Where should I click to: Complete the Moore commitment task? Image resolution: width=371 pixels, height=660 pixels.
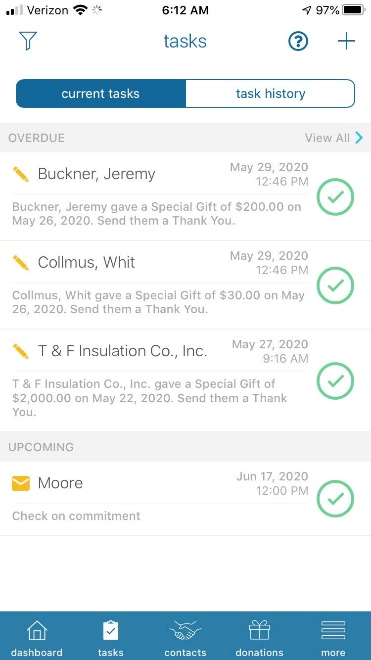coord(335,499)
